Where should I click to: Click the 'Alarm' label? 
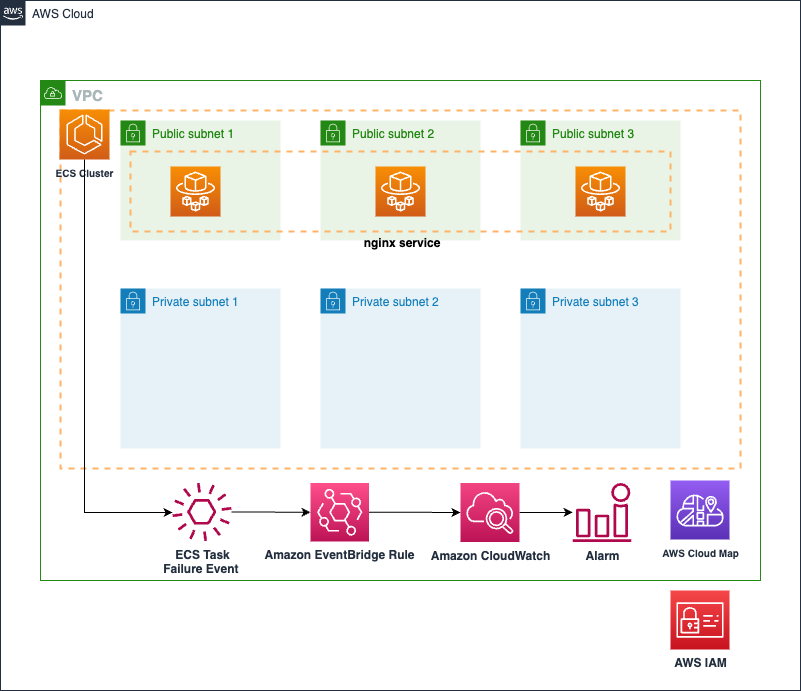click(x=602, y=556)
